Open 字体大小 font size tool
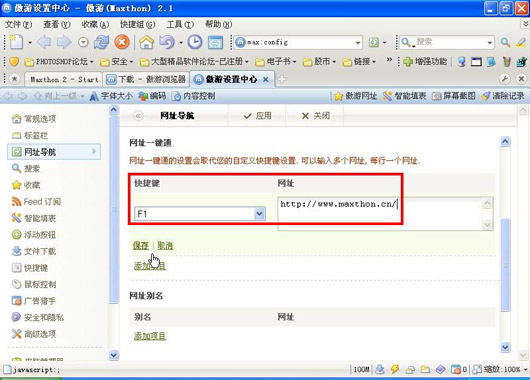530x380 pixels. pos(111,96)
